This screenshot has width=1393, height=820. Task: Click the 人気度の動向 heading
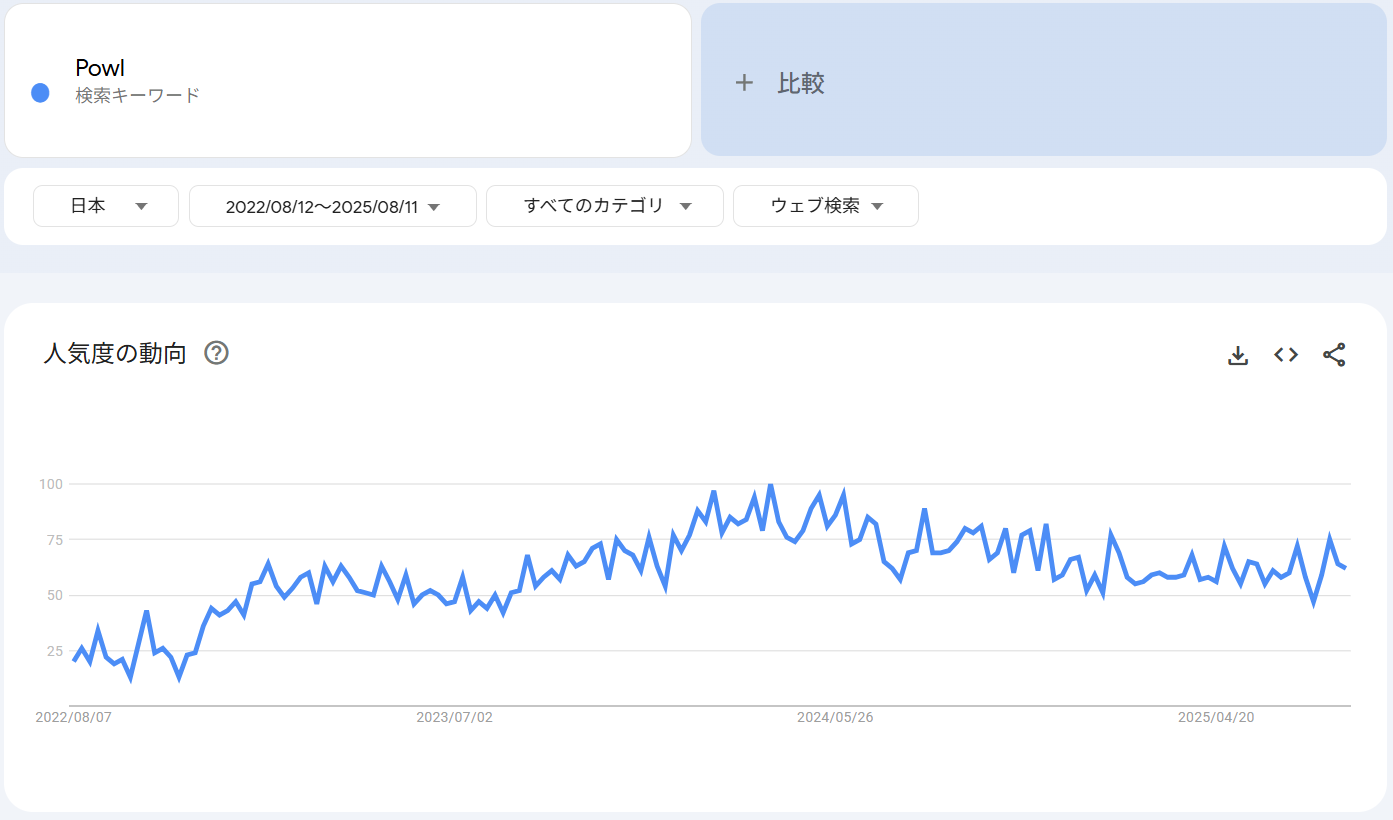tap(115, 353)
